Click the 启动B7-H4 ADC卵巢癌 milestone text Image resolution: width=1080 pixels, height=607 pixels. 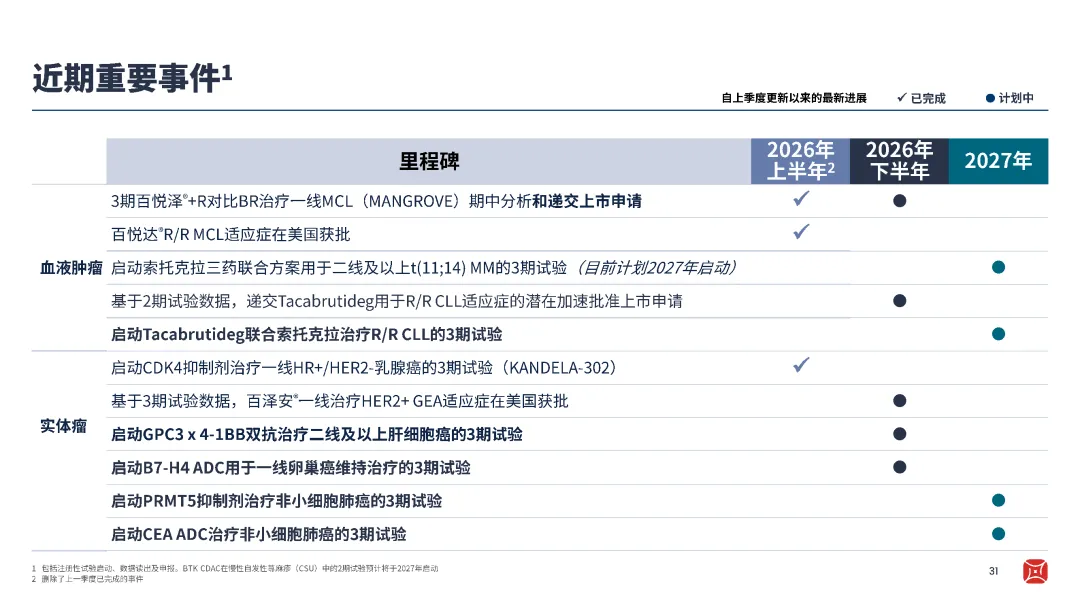[291, 468]
